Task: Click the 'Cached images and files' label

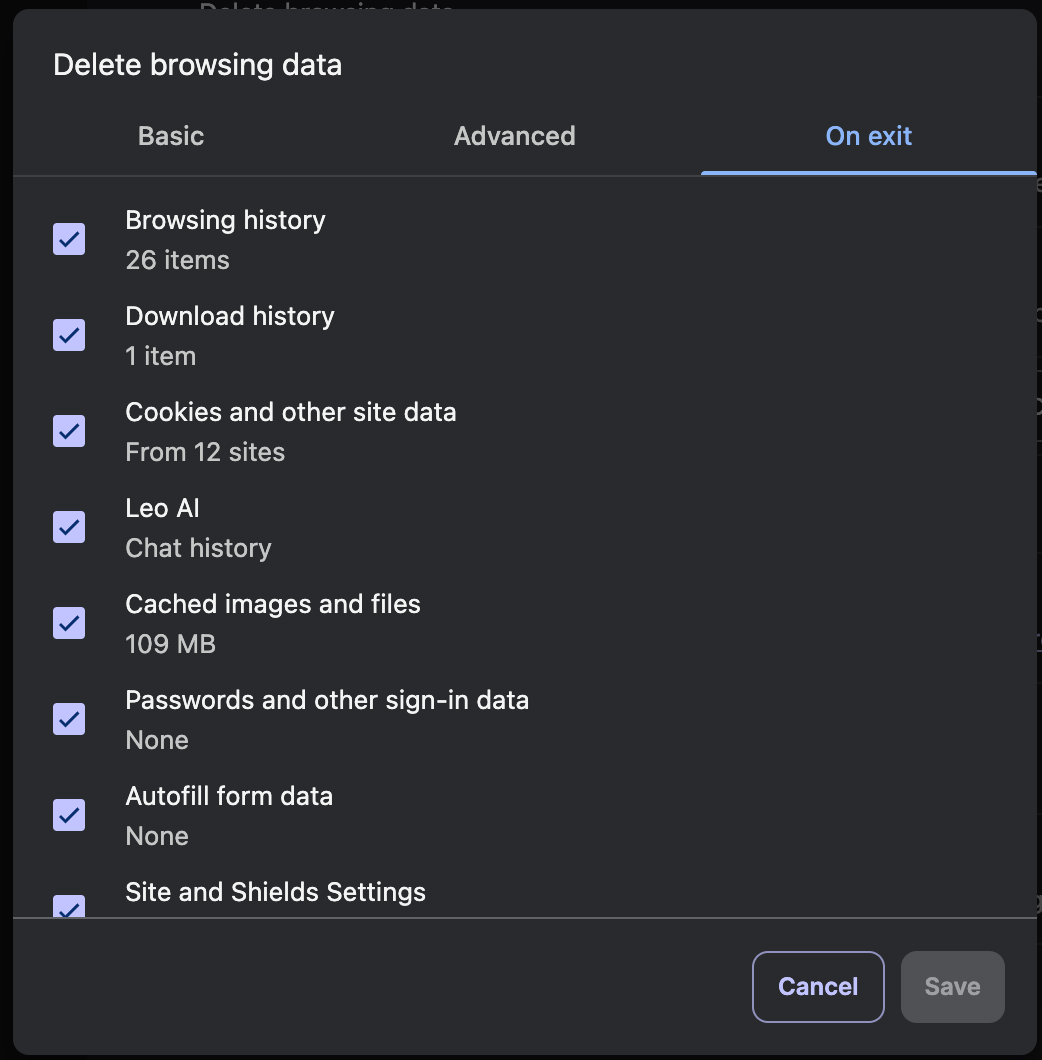Action: 273,604
